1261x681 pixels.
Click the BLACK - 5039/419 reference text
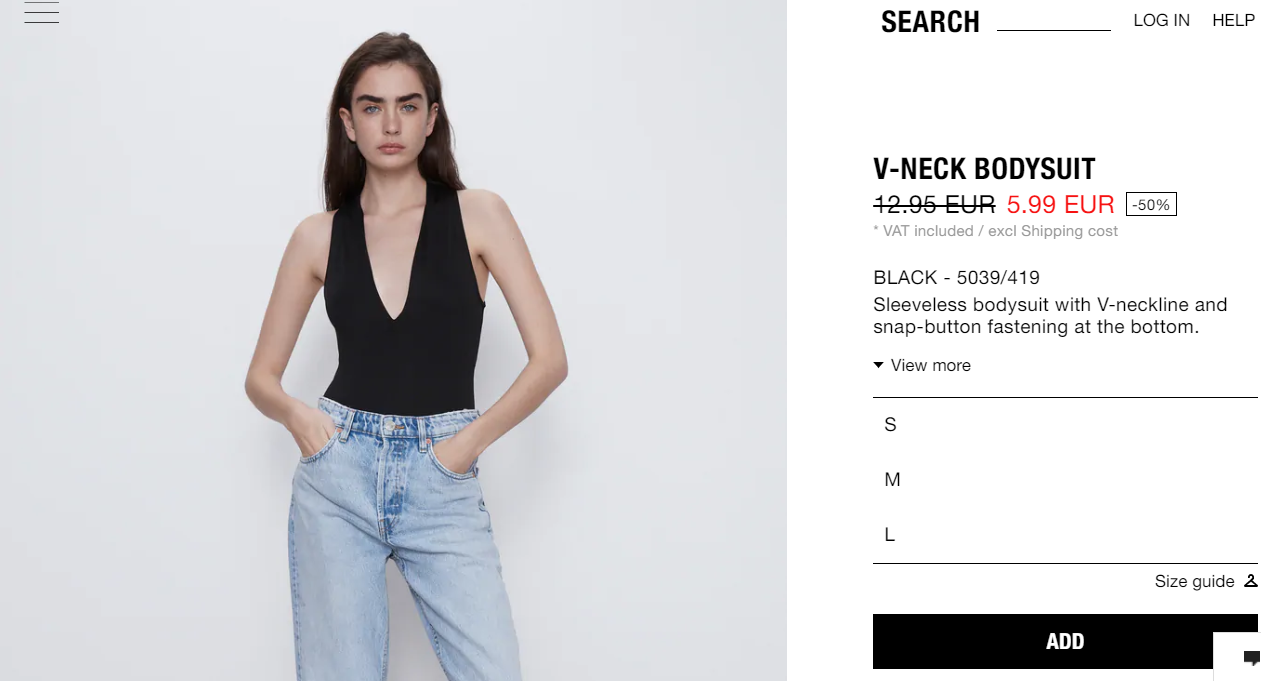point(956,277)
